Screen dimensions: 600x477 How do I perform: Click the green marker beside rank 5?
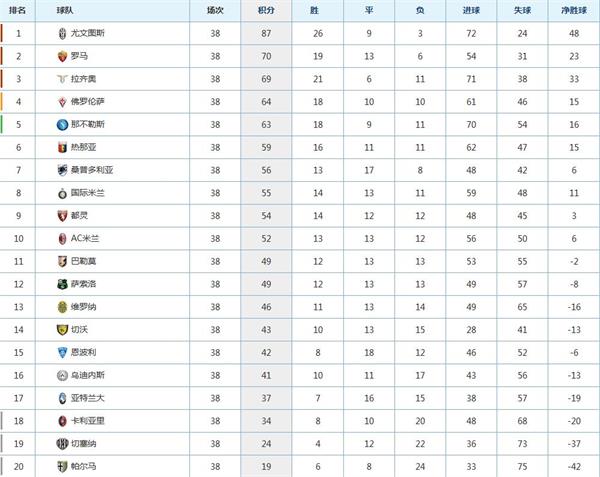pyautogui.click(x=2, y=124)
